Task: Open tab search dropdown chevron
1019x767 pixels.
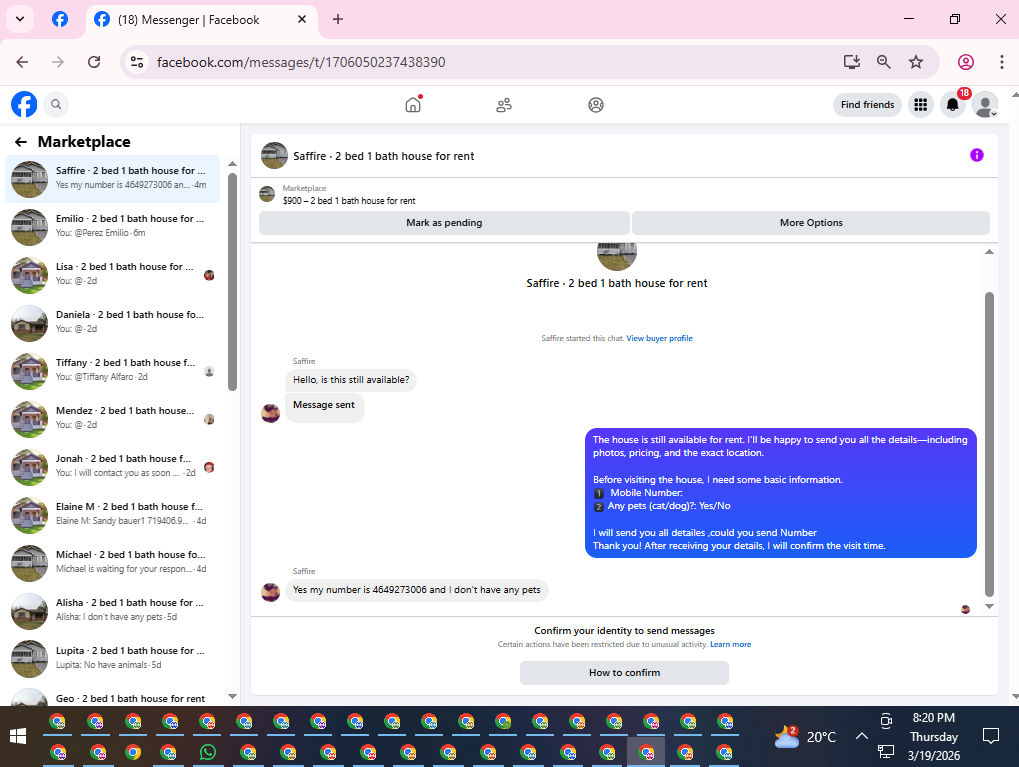Action: (x=20, y=19)
